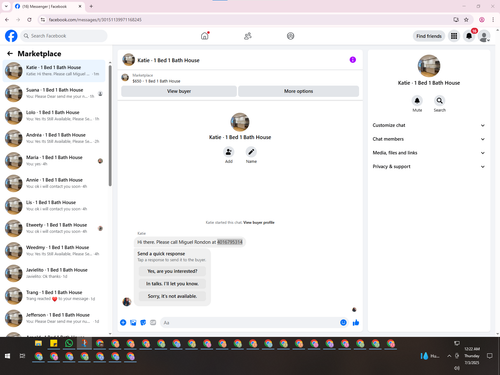Expand the Privacy & support section

click(429, 166)
